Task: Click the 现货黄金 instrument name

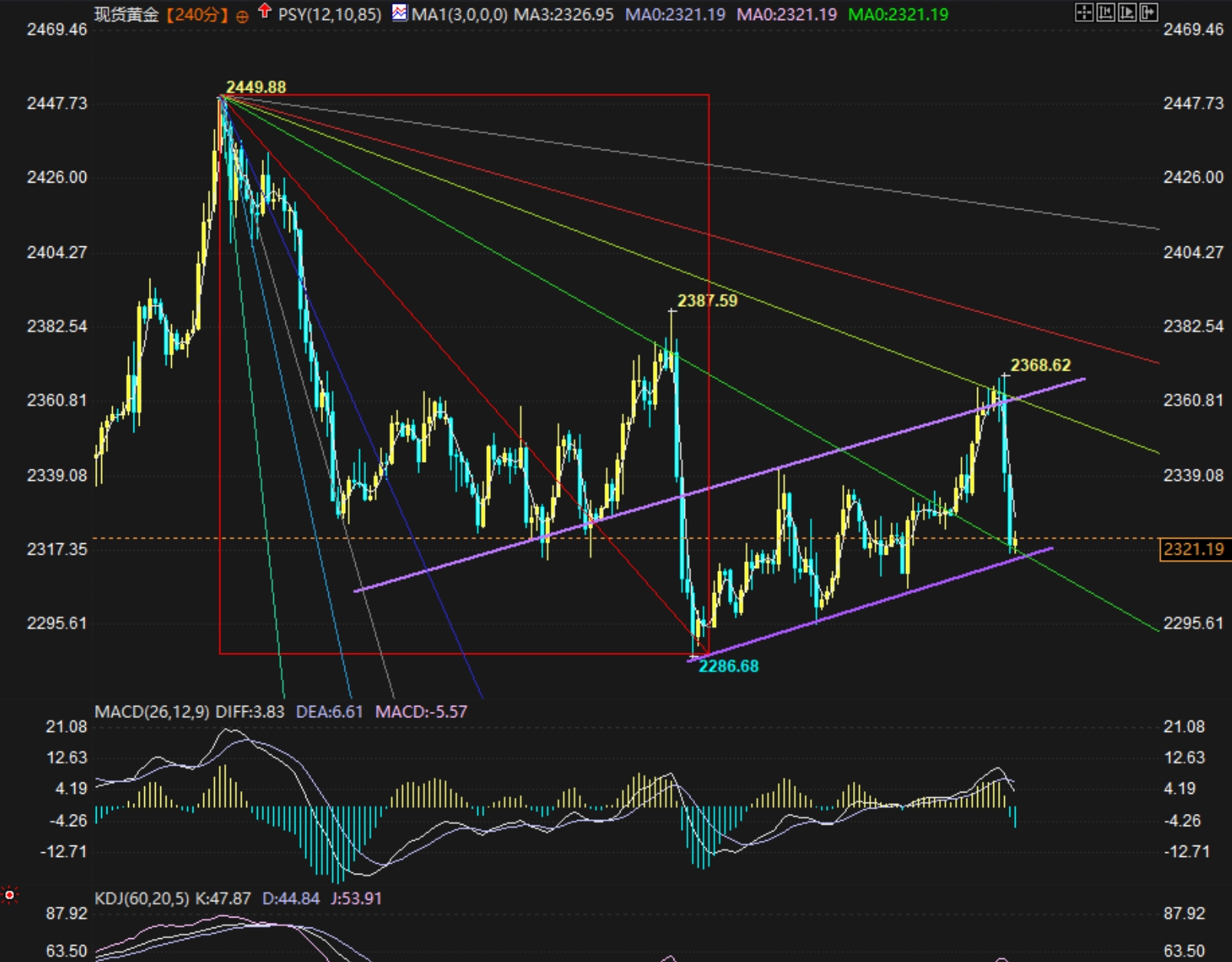Action: tap(127, 15)
